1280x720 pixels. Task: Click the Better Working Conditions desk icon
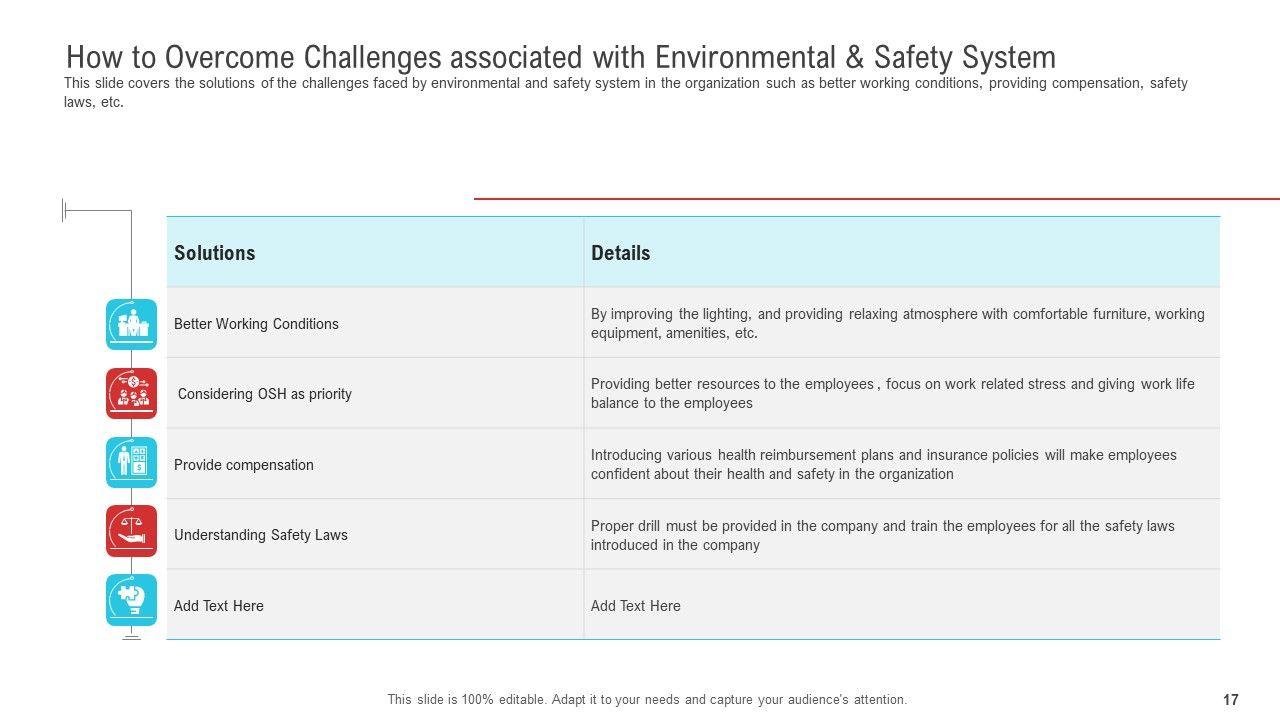click(132, 324)
